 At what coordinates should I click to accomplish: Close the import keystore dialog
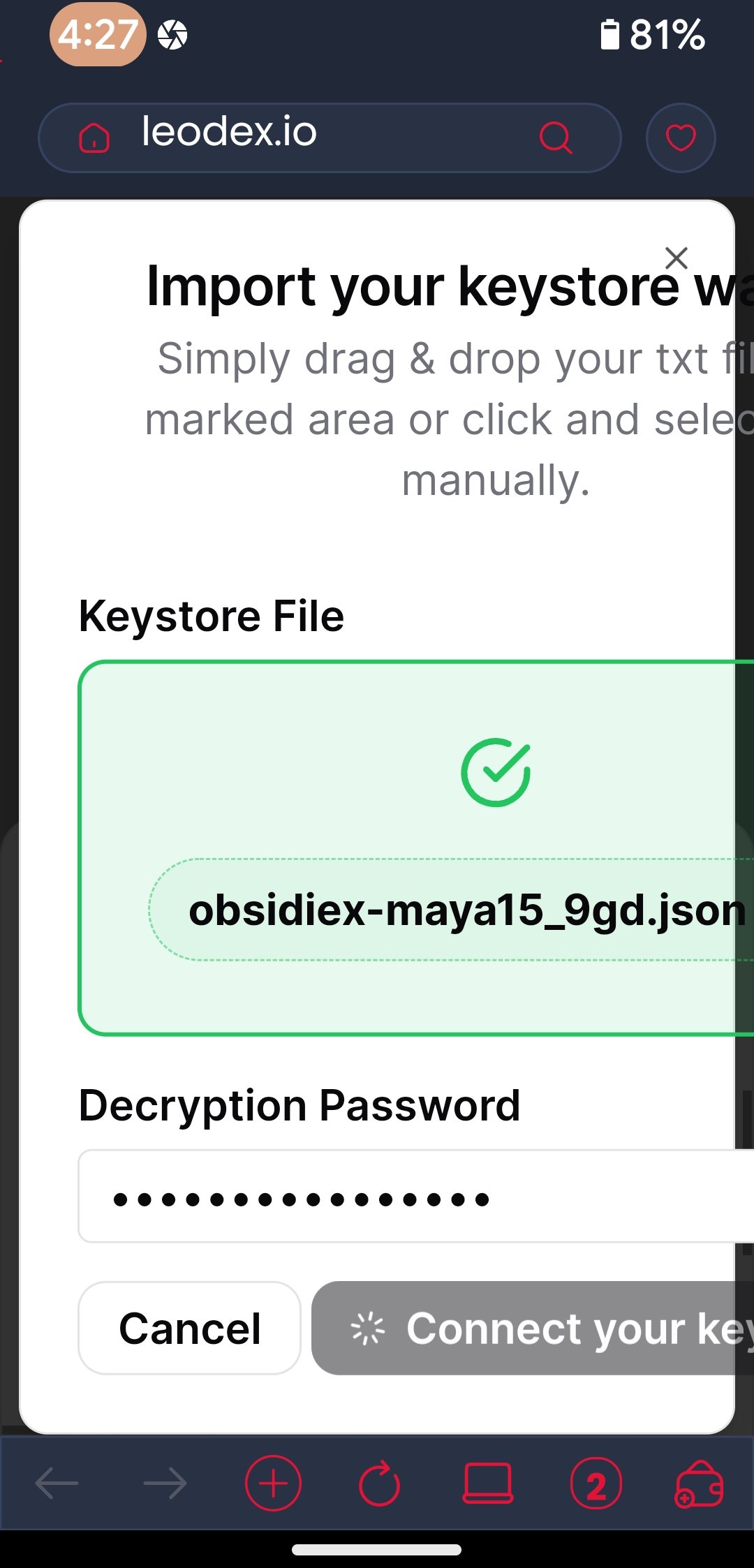tap(677, 258)
